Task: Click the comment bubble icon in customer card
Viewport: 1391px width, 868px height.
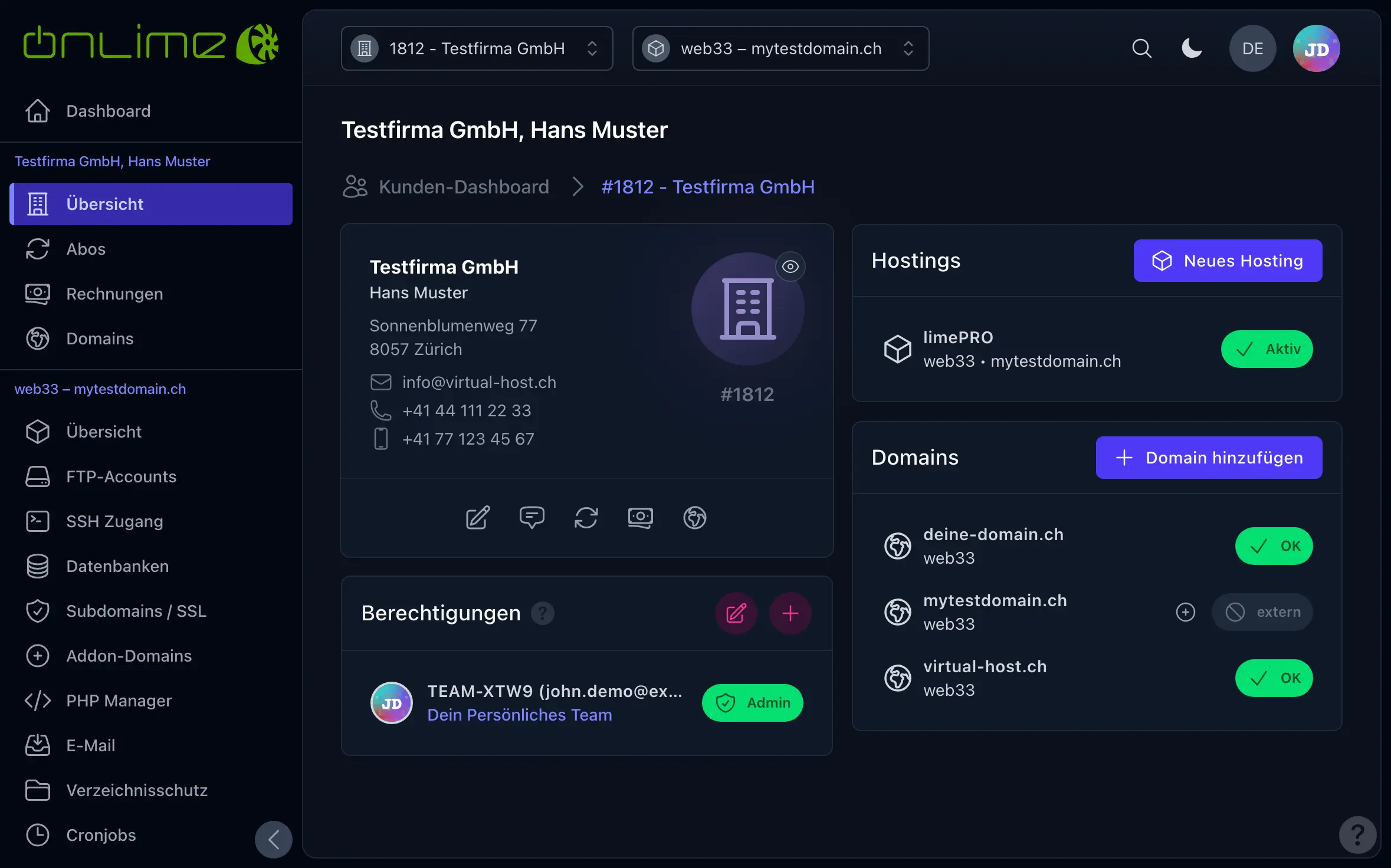Action: [532, 518]
